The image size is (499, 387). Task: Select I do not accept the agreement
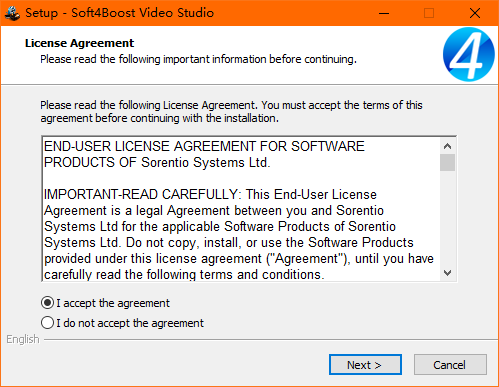122,323
